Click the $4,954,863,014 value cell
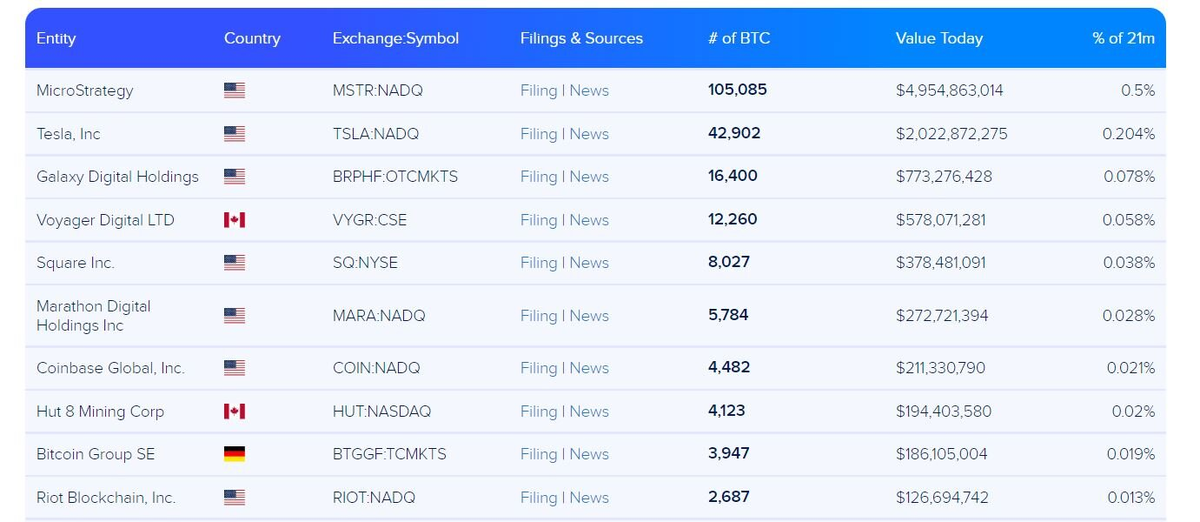Image resolution: width=1200 pixels, height=522 pixels. (x=949, y=90)
